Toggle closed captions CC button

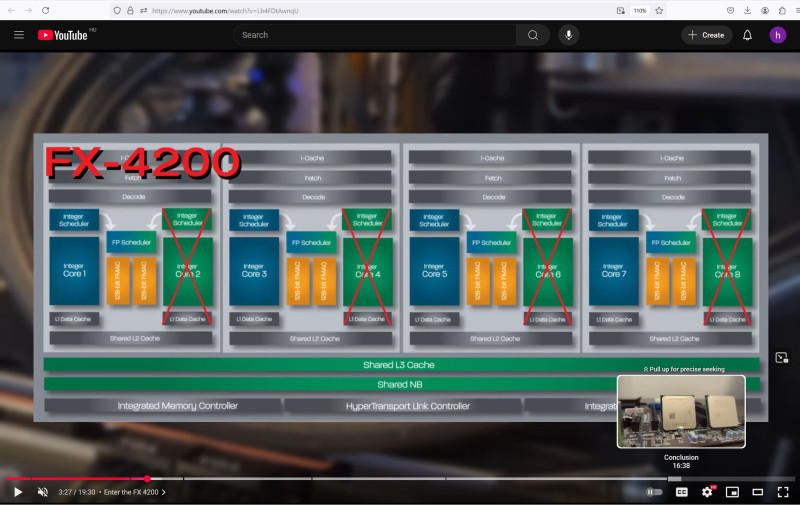tap(682, 492)
